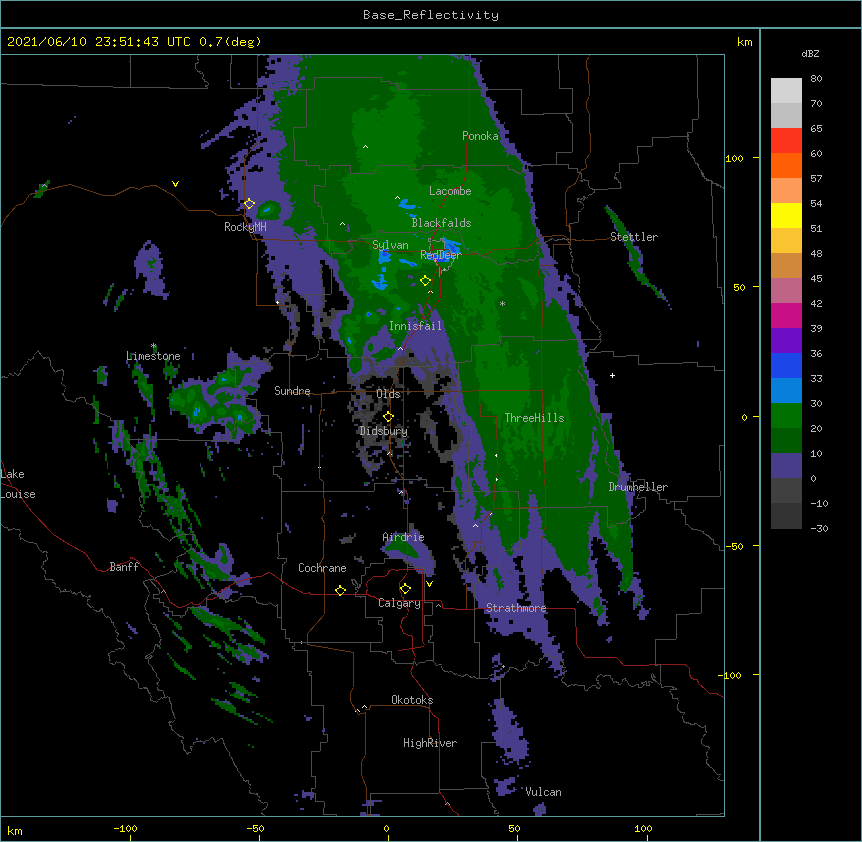Click the yellow diamond marker between Olds and Didsbury
Image resolution: width=862 pixels, height=842 pixels.
(388, 417)
